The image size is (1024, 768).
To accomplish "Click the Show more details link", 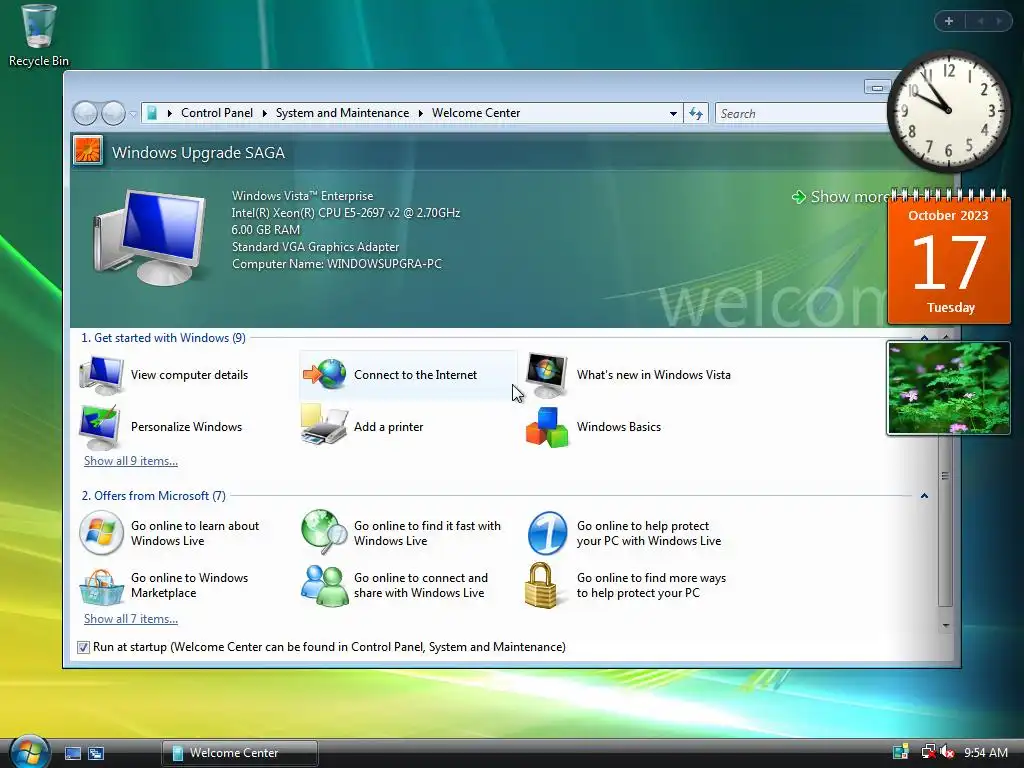I will coord(840,197).
